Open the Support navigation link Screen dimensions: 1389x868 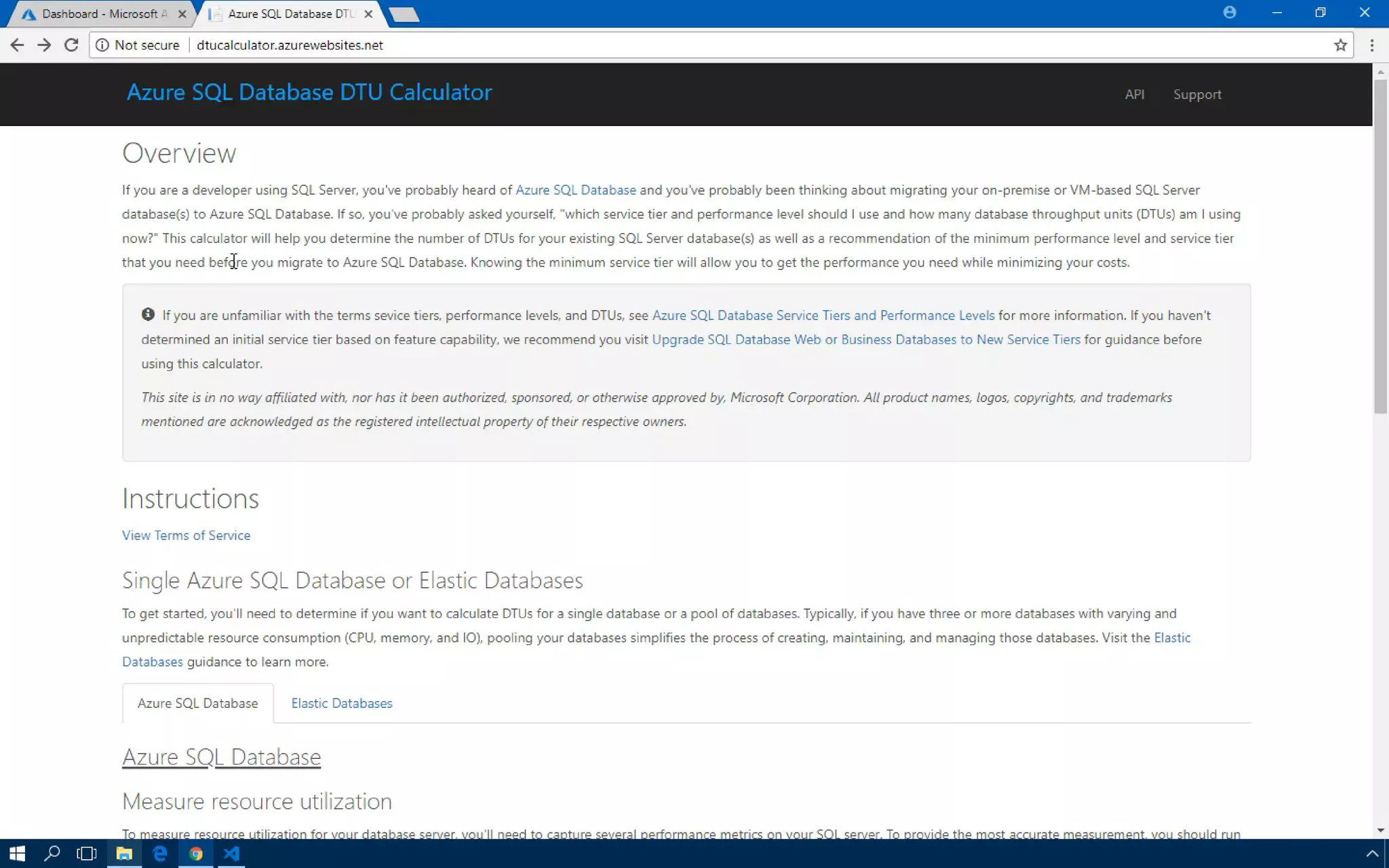point(1197,94)
